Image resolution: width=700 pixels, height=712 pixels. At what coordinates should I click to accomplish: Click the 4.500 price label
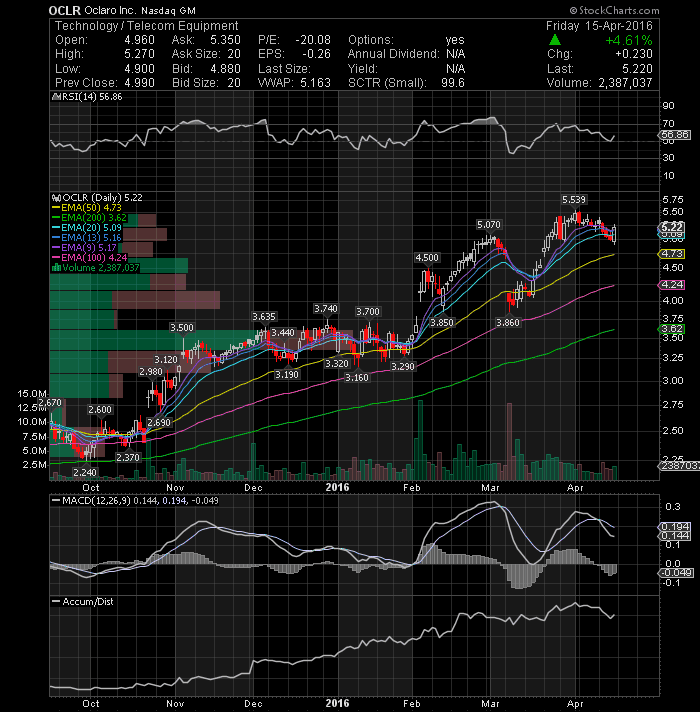coord(427,258)
